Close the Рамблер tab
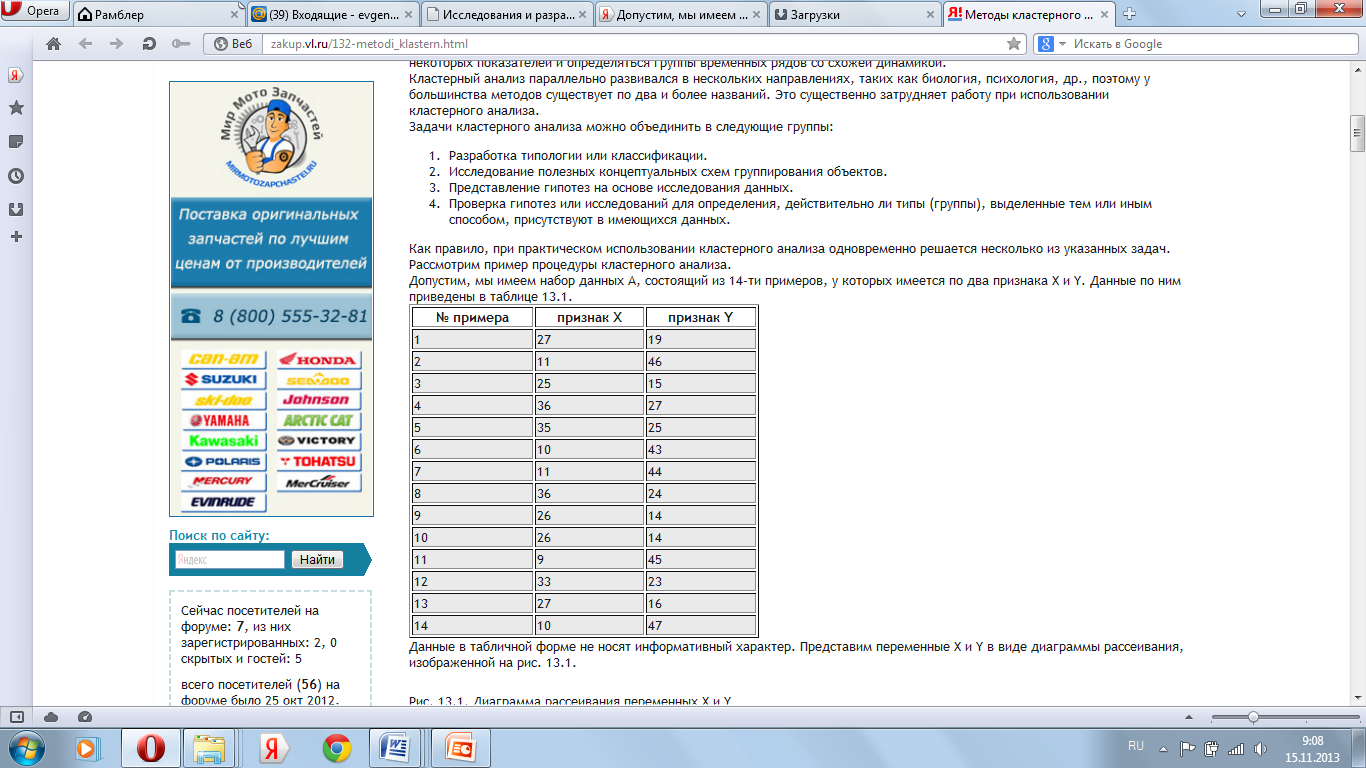The image size is (1366, 768). tap(234, 15)
